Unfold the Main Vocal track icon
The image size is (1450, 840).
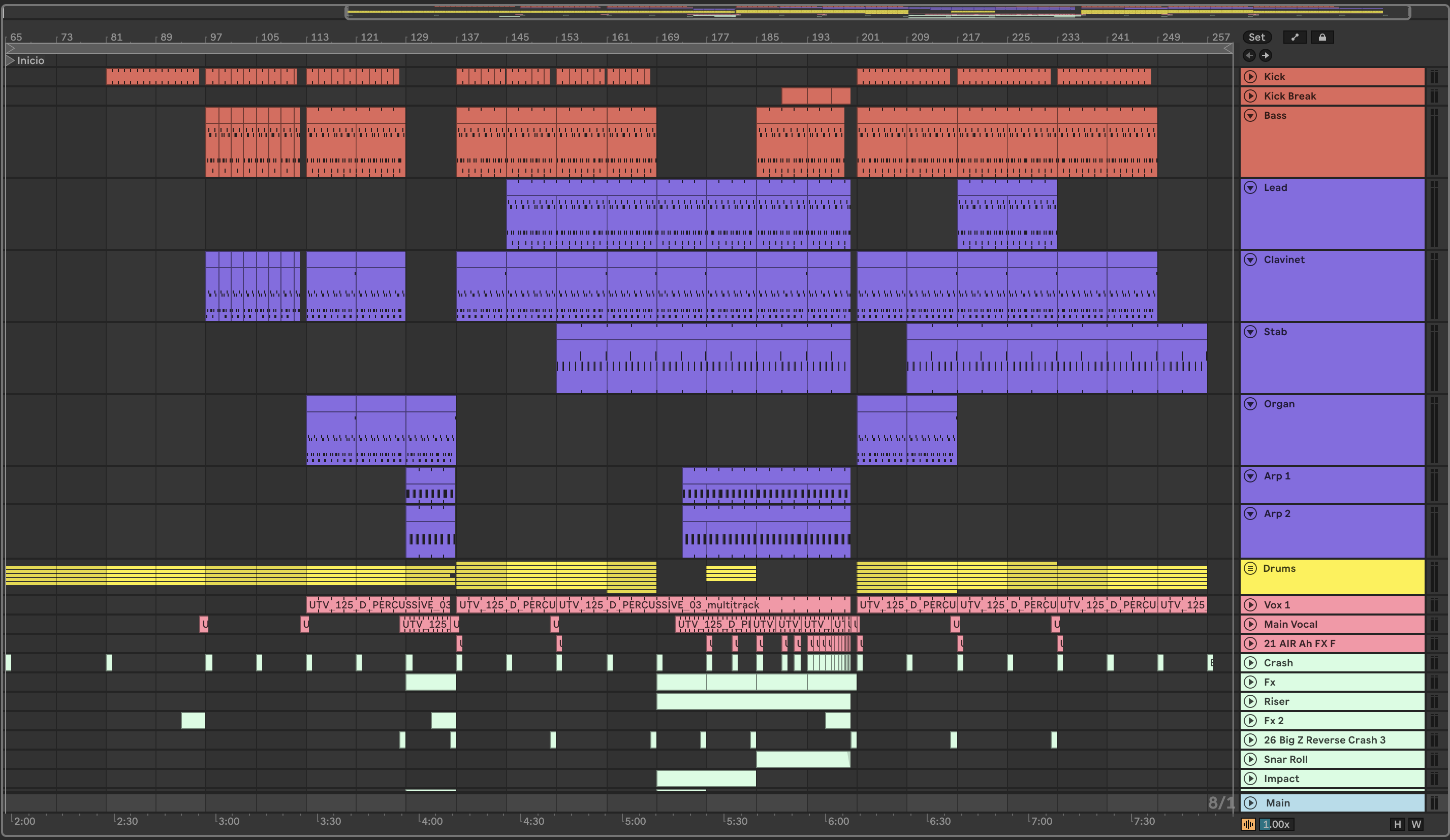coord(1250,624)
